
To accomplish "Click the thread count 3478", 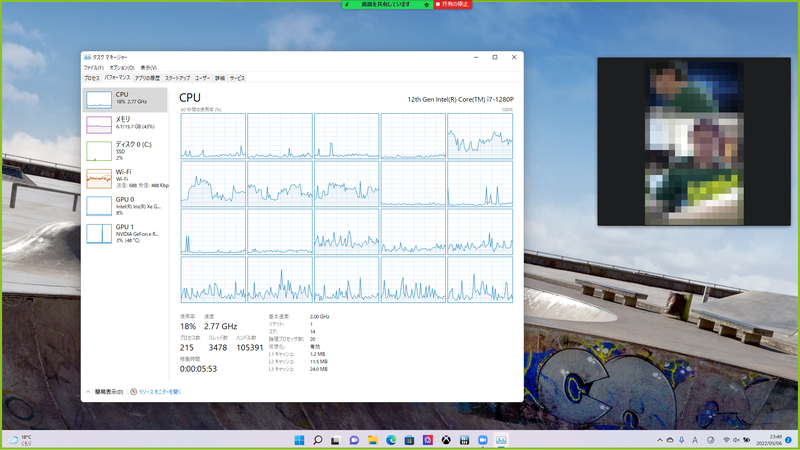I will [218, 347].
